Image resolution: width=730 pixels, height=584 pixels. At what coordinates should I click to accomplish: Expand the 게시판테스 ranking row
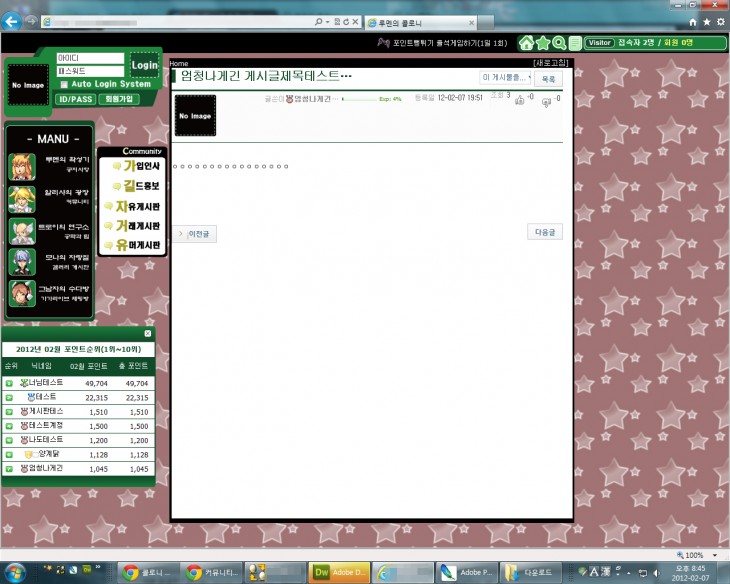(9, 411)
